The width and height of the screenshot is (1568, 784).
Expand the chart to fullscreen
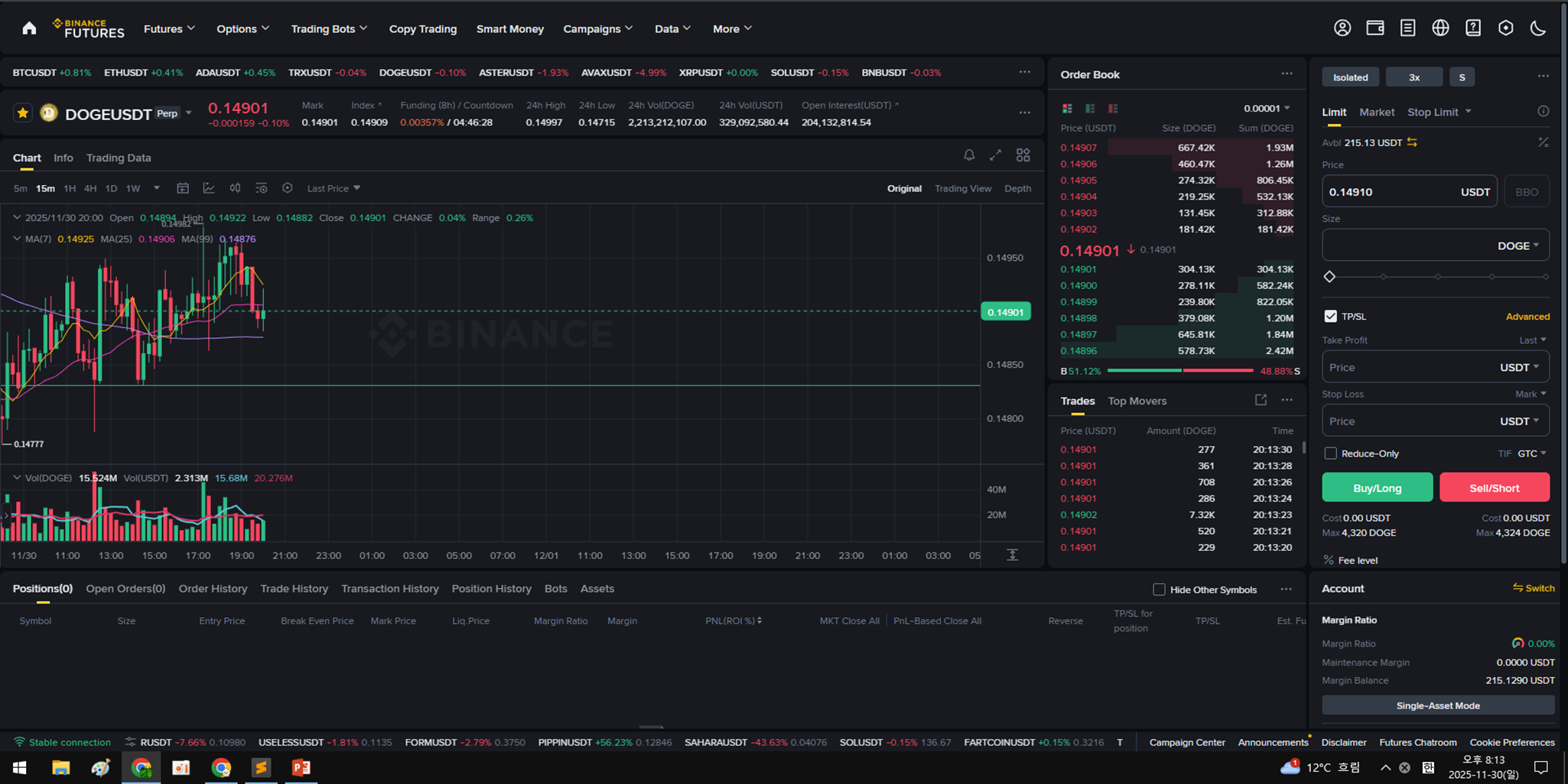click(x=995, y=155)
